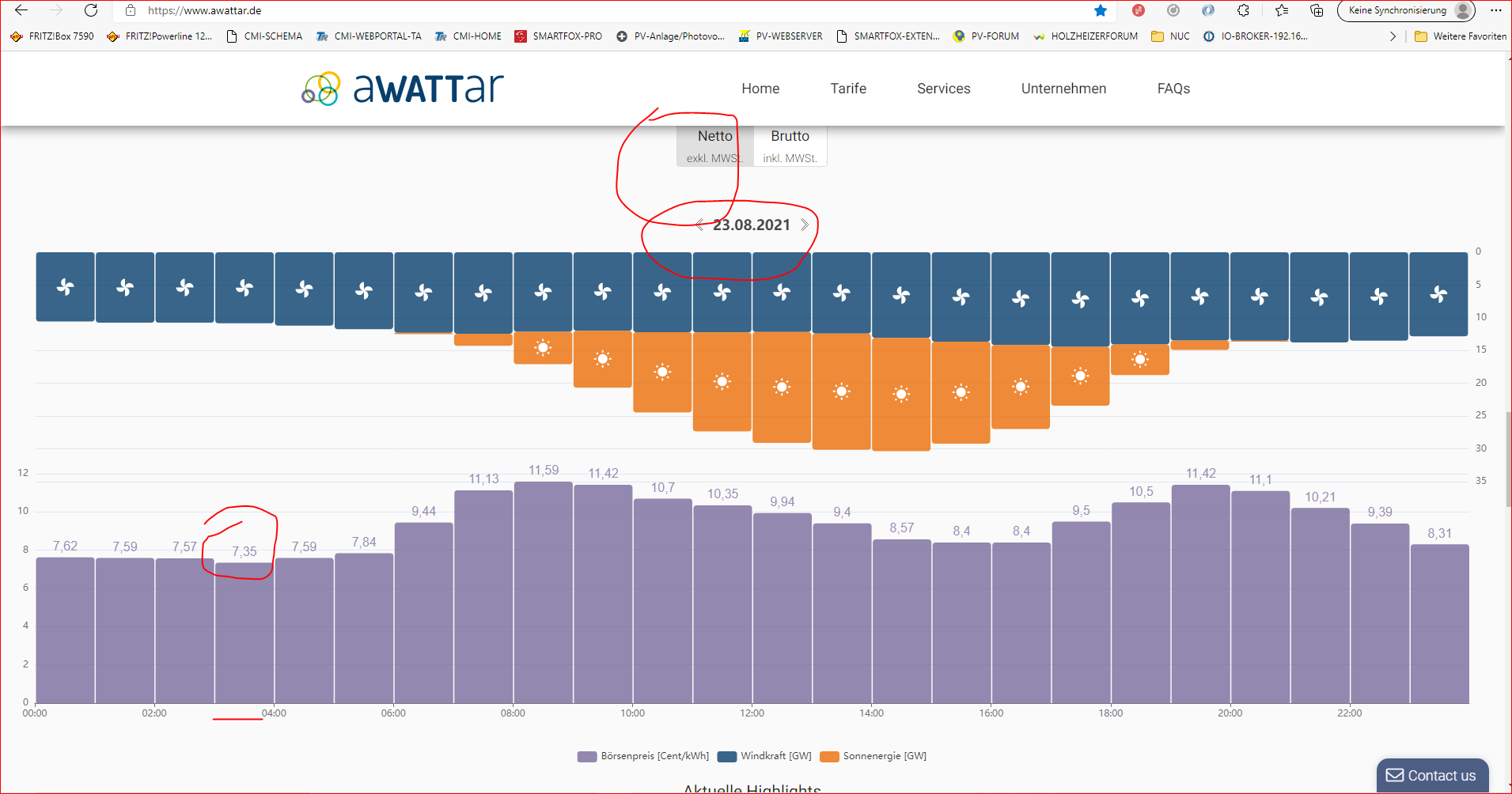Click the 7,62 price bar label
Image resolution: width=1512 pixels, height=794 pixels.
point(65,546)
